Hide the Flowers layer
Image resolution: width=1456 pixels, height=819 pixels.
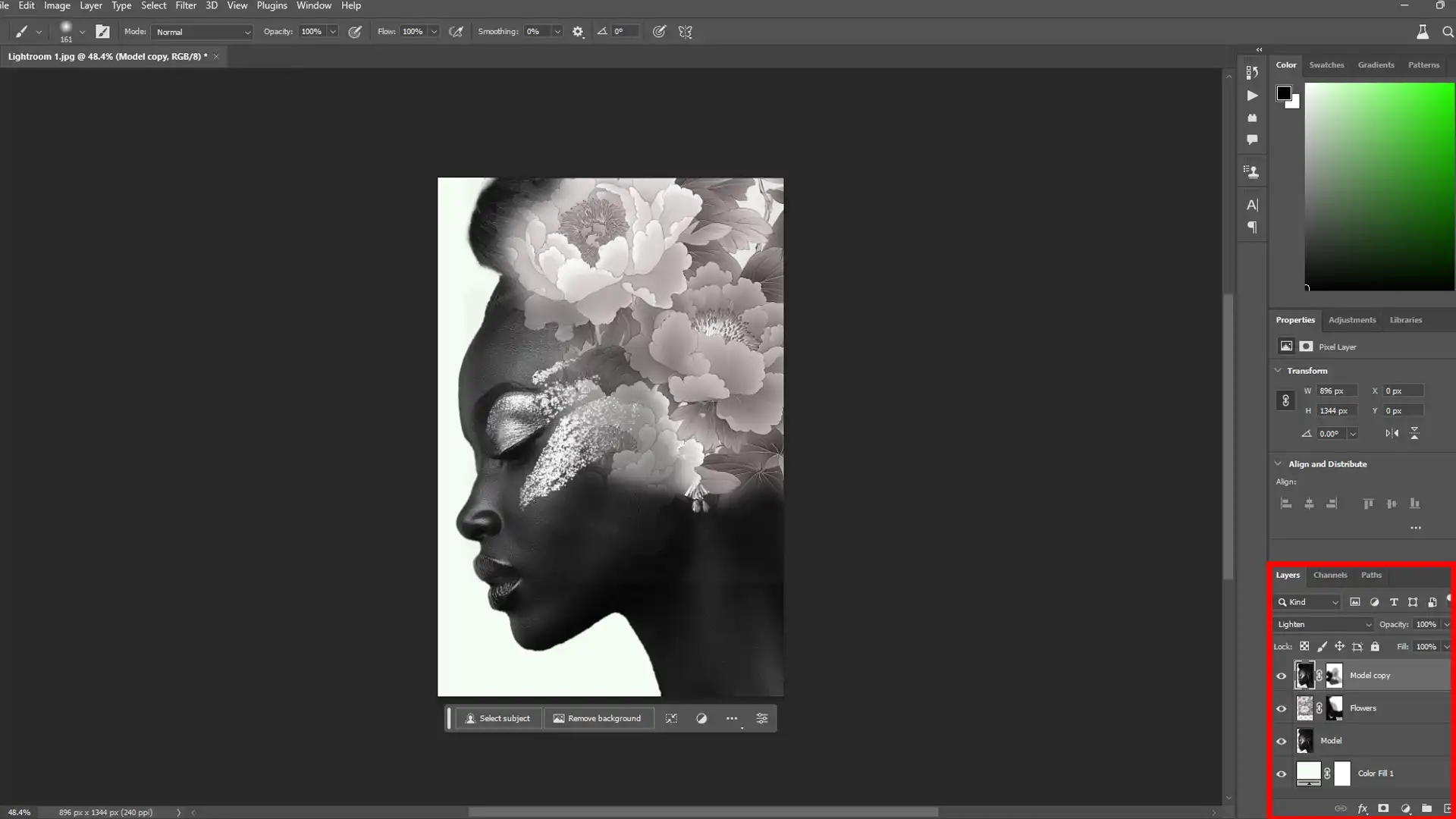click(1282, 708)
